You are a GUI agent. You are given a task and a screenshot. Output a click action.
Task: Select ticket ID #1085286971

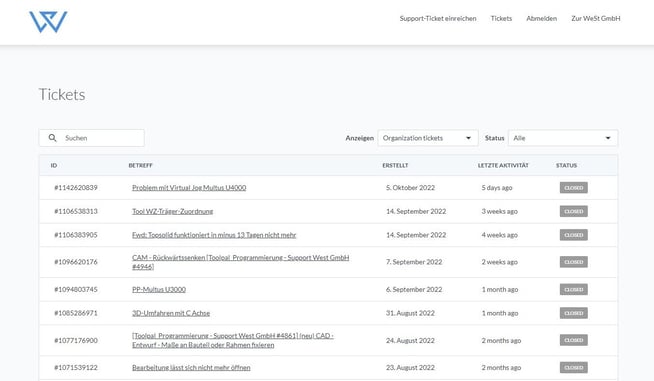click(76, 313)
